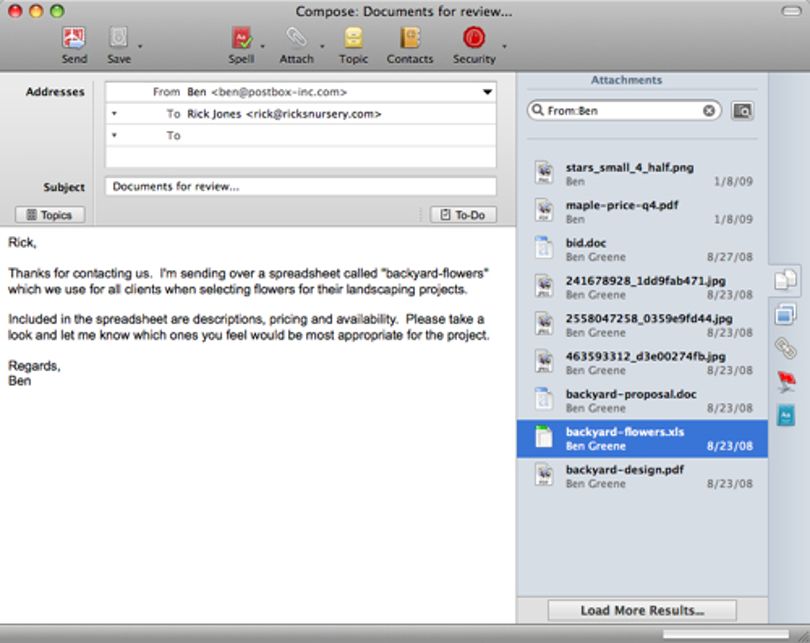Click the Subject text field
The image size is (810, 643).
coord(301,186)
